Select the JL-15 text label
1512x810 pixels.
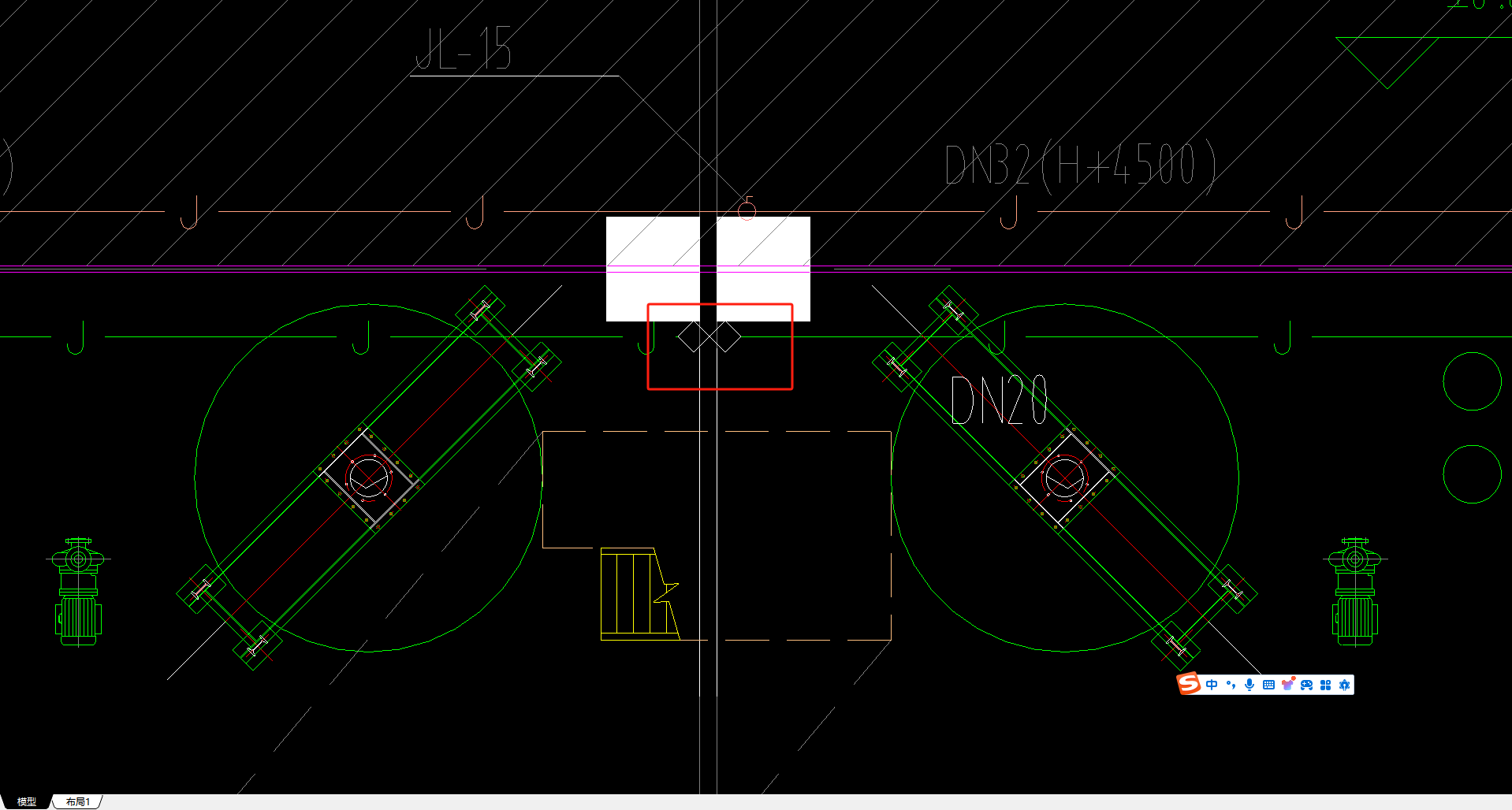click(x=464, y=48)
